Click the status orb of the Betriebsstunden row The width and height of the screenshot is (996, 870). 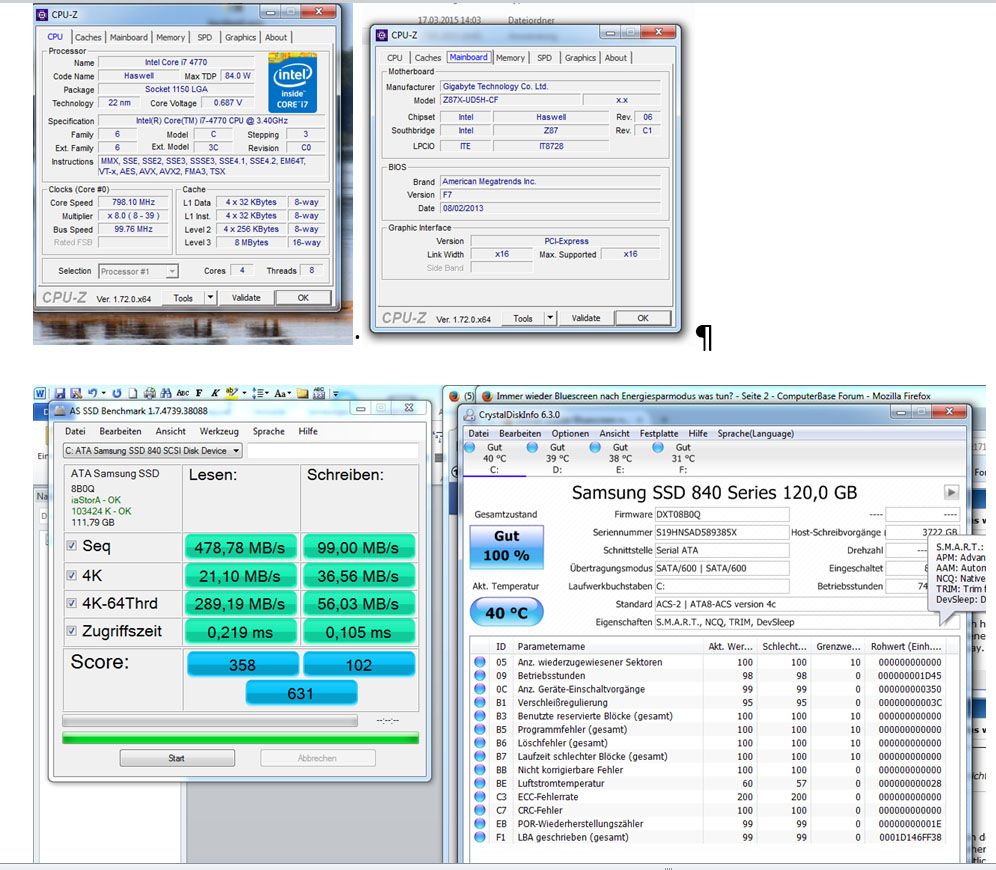point(480,676)
